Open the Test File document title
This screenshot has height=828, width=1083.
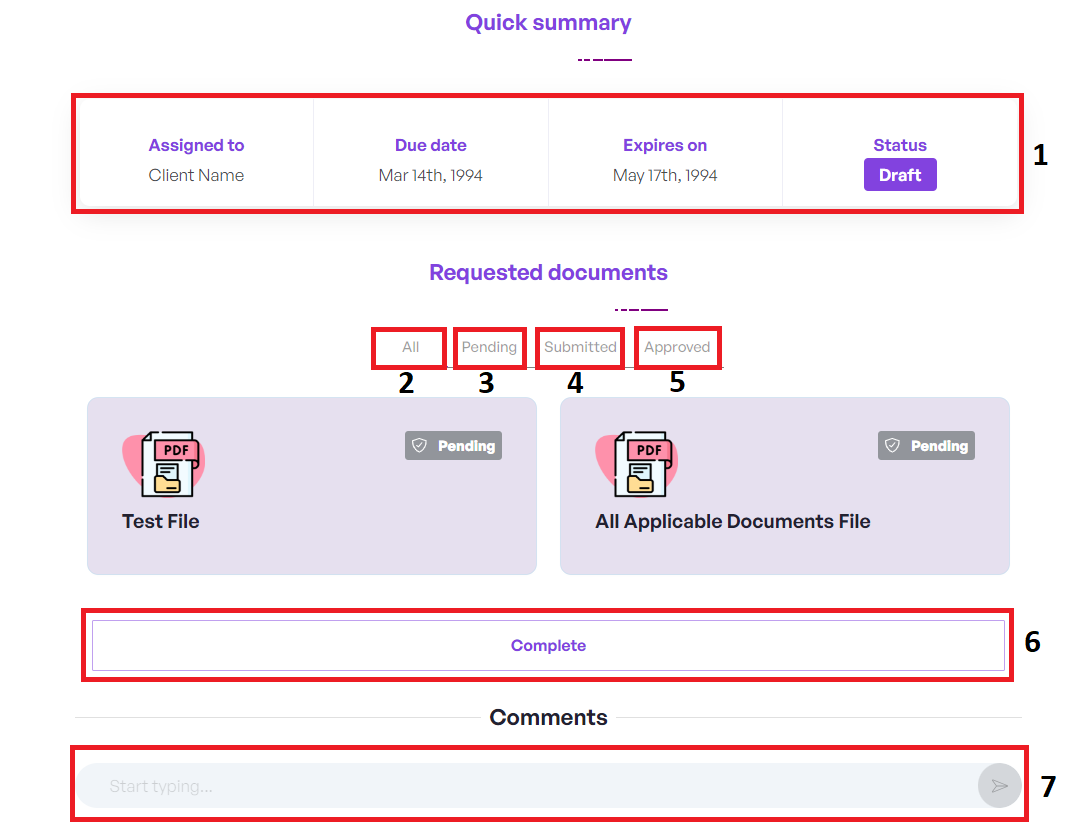pyautogui.click(x=161, y=521)
